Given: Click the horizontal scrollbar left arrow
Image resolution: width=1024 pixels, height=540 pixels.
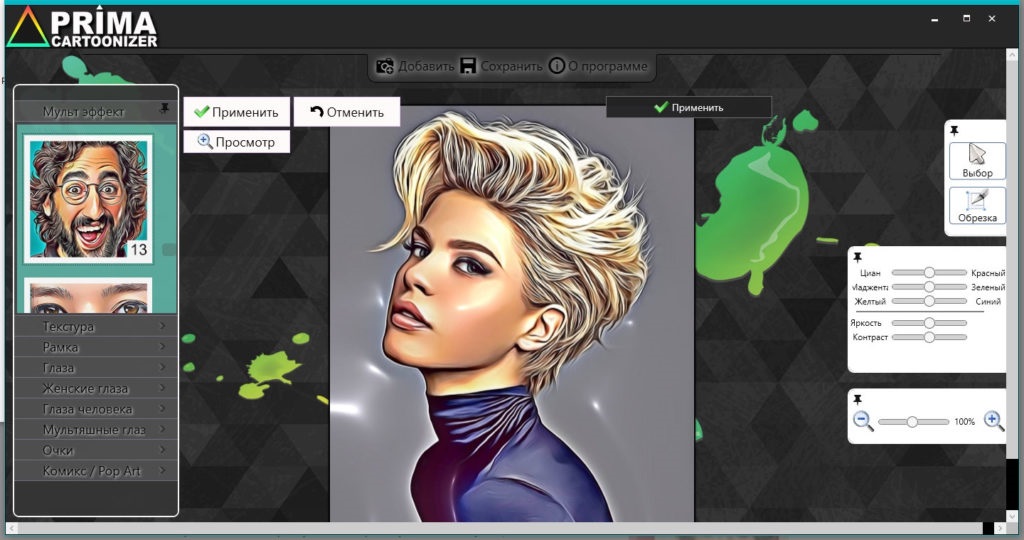Looking at the screenshot, I should click(x=12, y=528).
